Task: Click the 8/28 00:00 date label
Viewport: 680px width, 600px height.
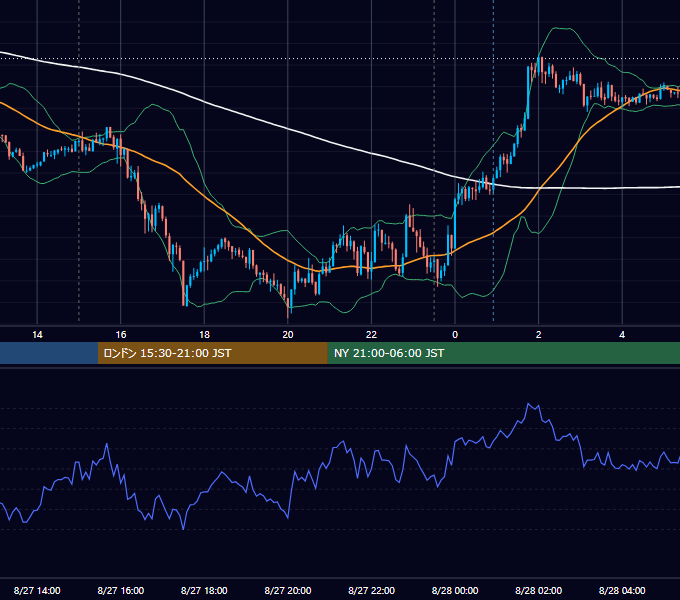Action: click(455, 590)
